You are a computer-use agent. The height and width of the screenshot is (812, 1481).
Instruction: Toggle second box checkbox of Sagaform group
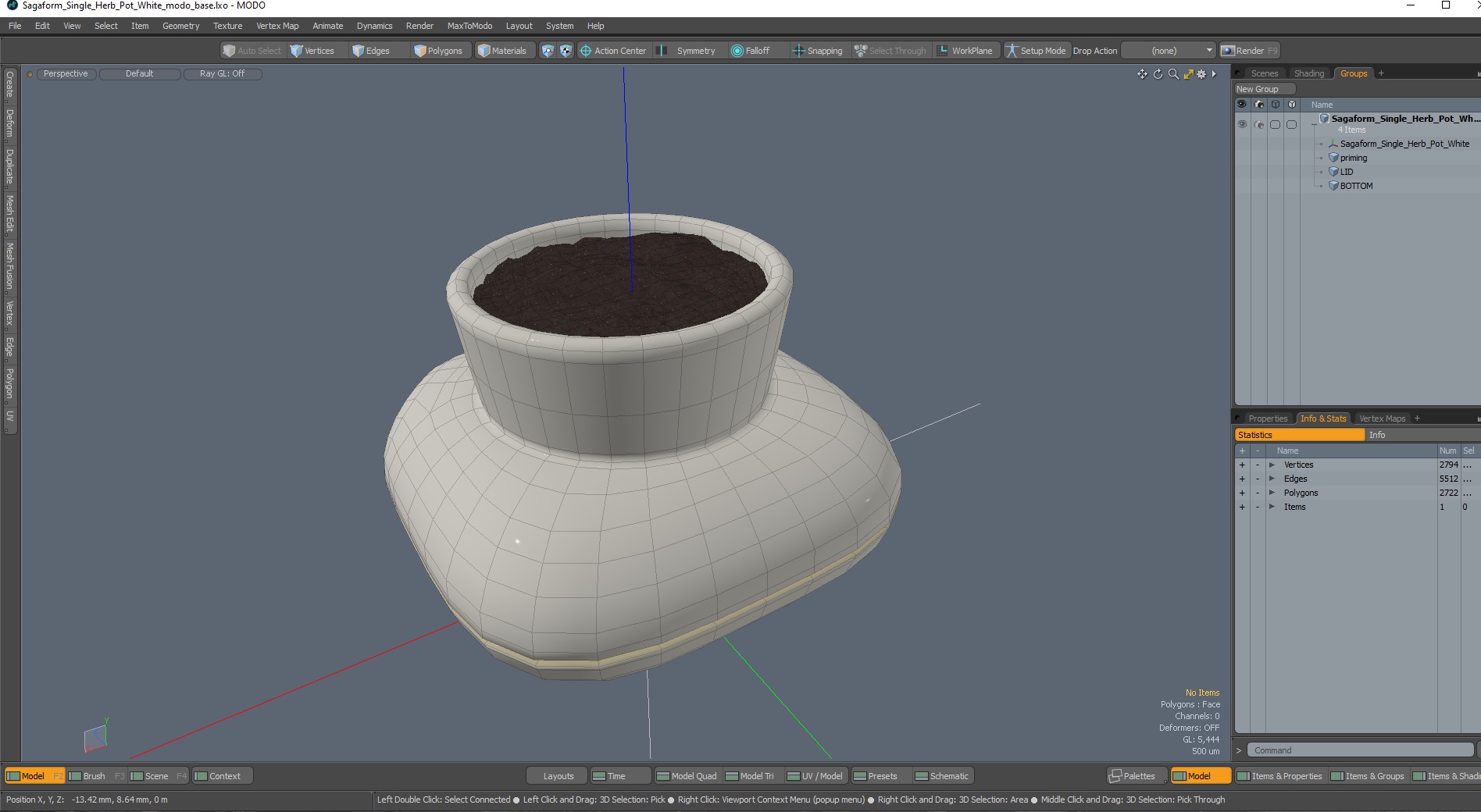tap(1291, 124)
